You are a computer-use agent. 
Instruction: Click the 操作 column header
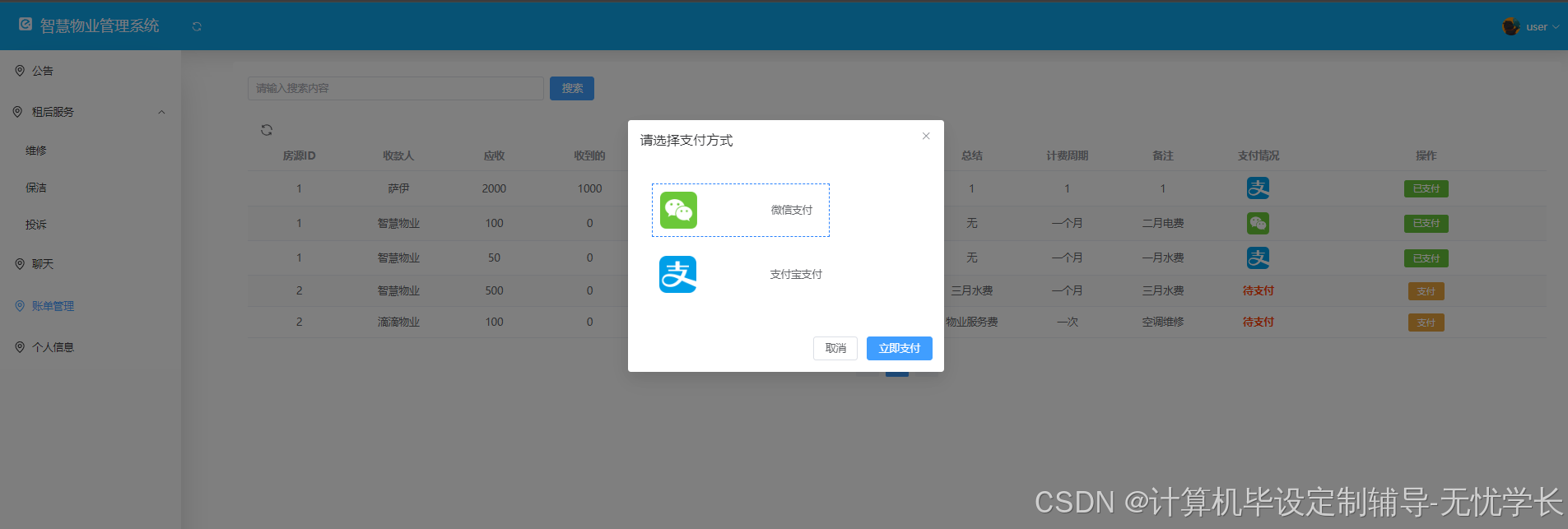(1426, 155)
